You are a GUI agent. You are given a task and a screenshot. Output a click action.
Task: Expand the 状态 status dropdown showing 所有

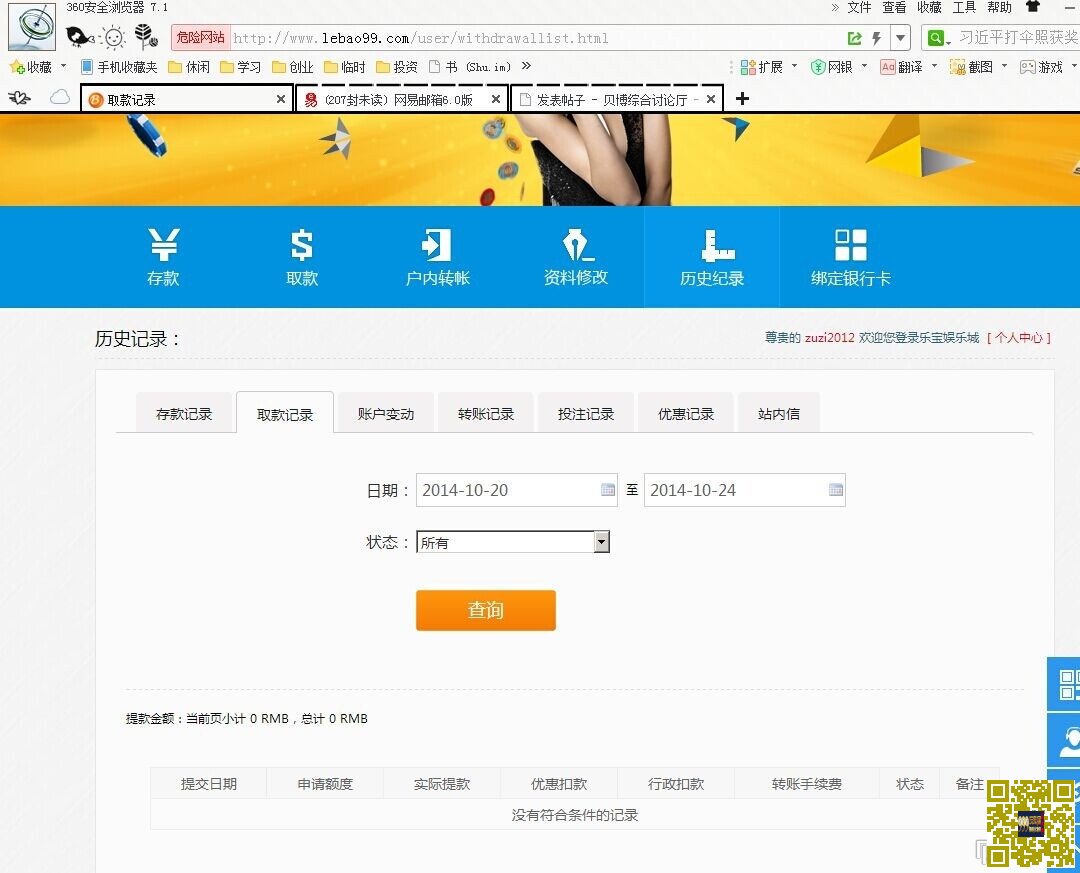[x=601, y=542]
